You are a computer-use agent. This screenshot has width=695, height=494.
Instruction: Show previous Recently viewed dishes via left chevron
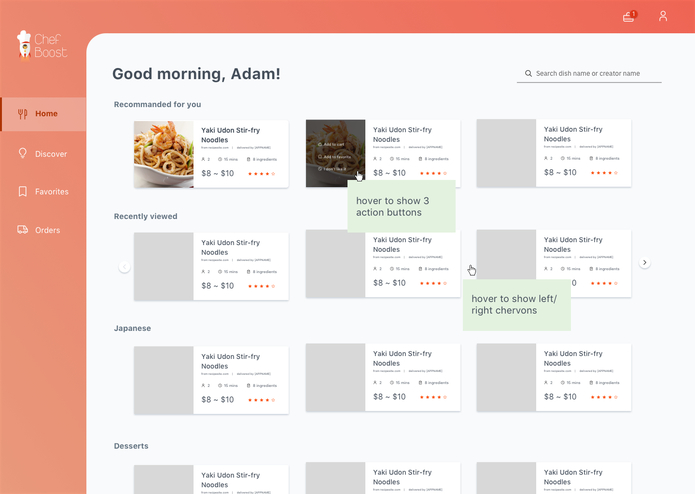click(125, 267)
